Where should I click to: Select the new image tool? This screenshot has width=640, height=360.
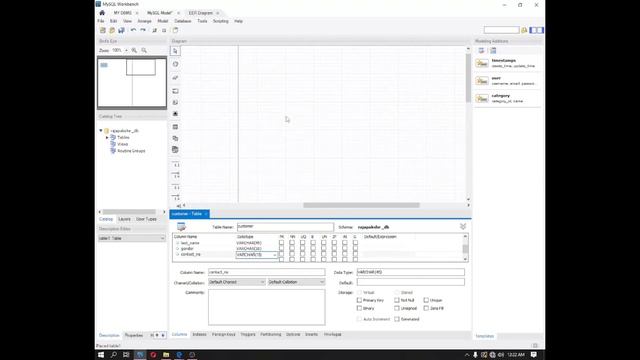(x=176, y=114)
